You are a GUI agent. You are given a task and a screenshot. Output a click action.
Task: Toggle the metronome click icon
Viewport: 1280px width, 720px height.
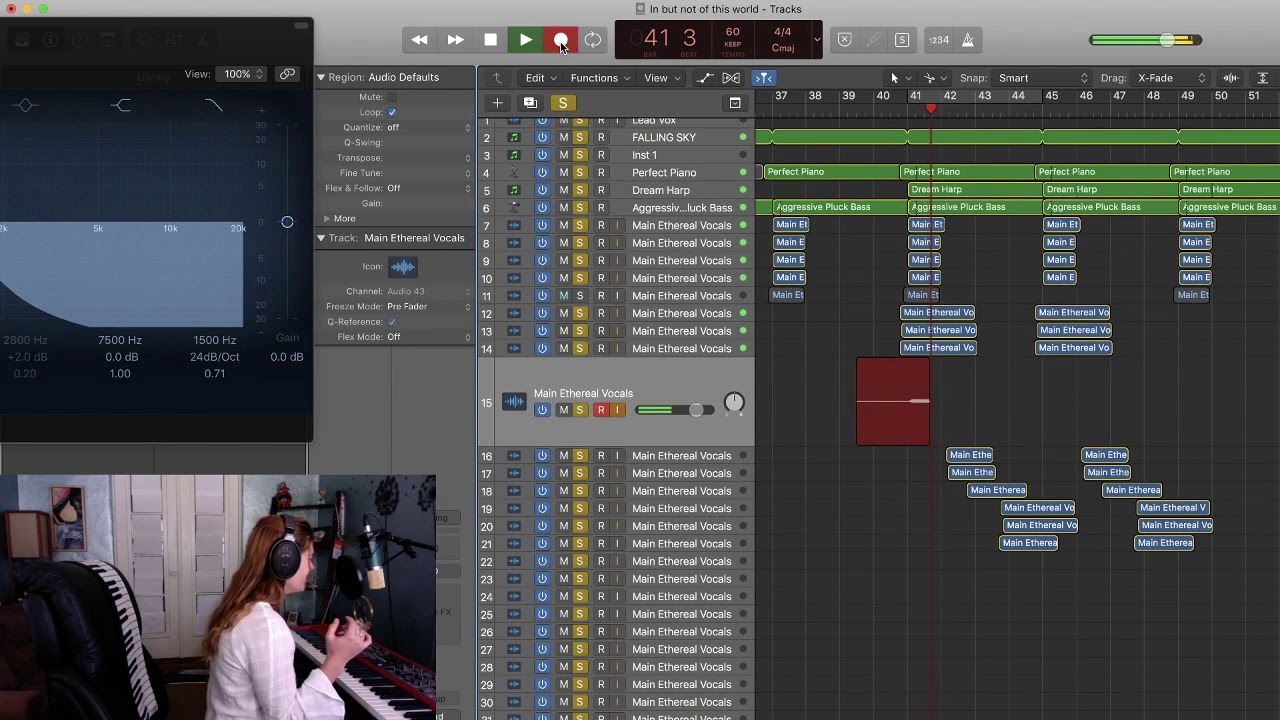967,40
